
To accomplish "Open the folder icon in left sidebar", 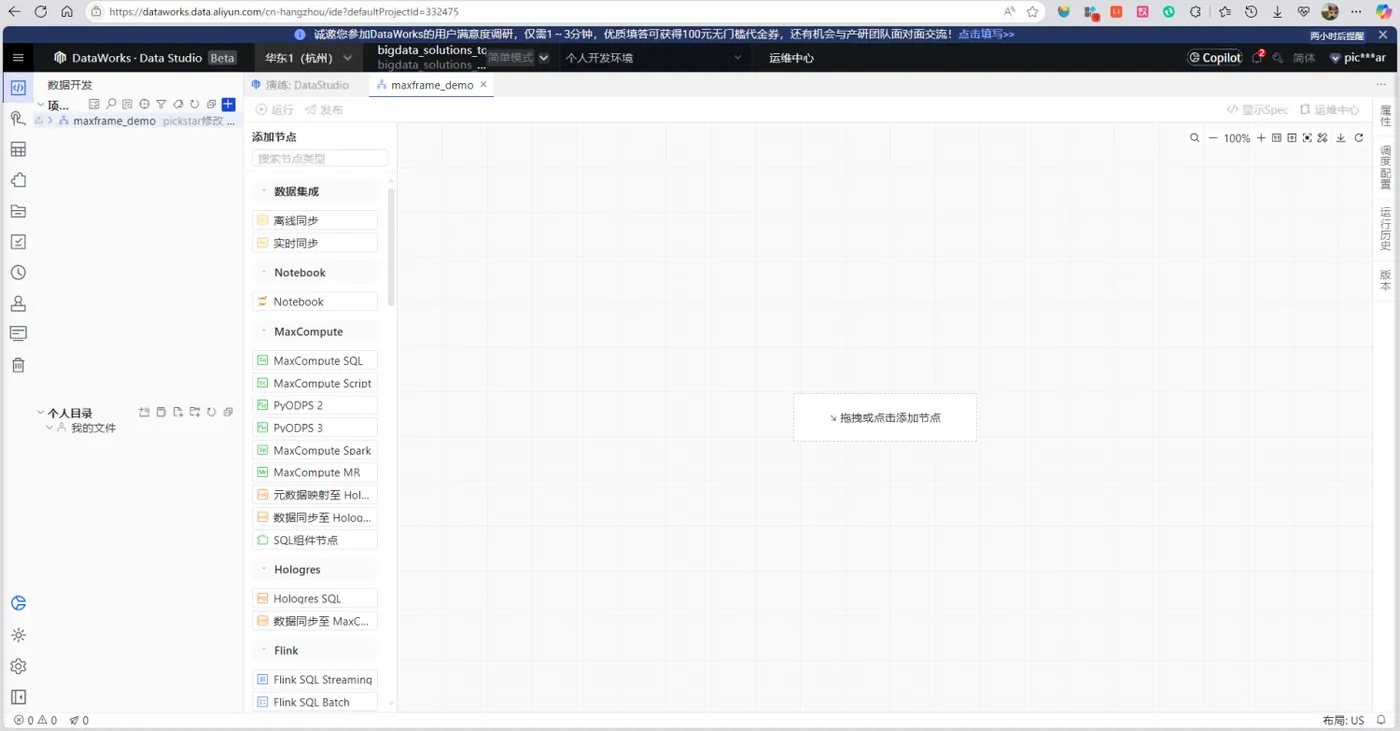I will pos(18,211).
